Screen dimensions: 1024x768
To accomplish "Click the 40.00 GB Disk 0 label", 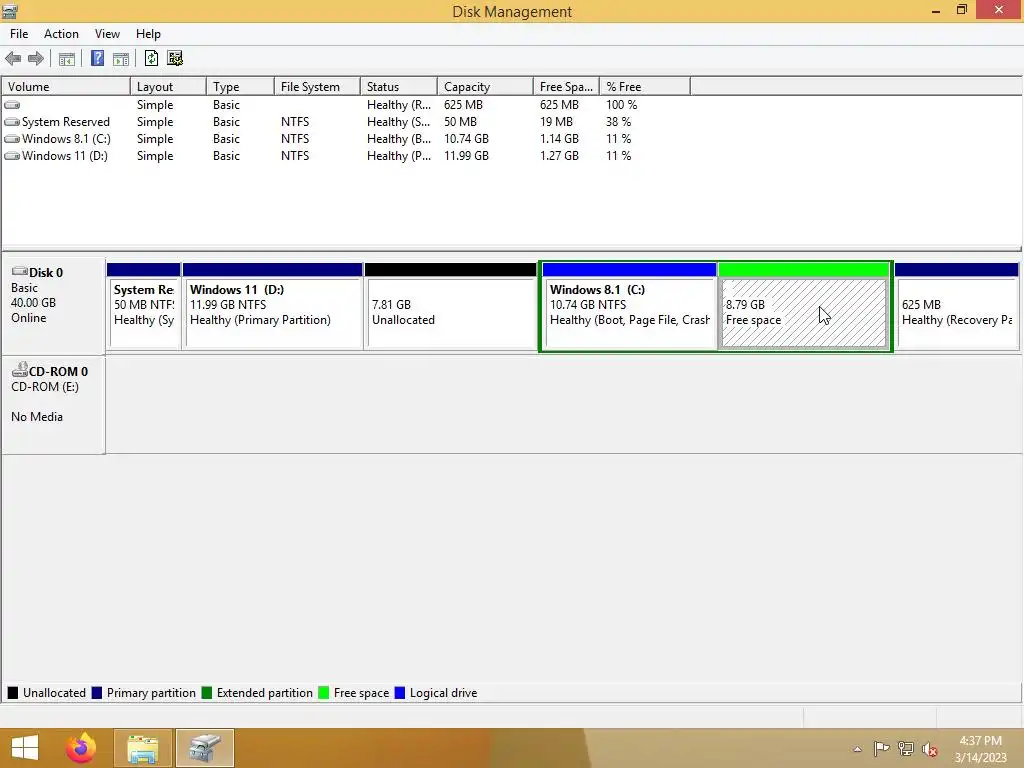I will [x=33, y=302].
